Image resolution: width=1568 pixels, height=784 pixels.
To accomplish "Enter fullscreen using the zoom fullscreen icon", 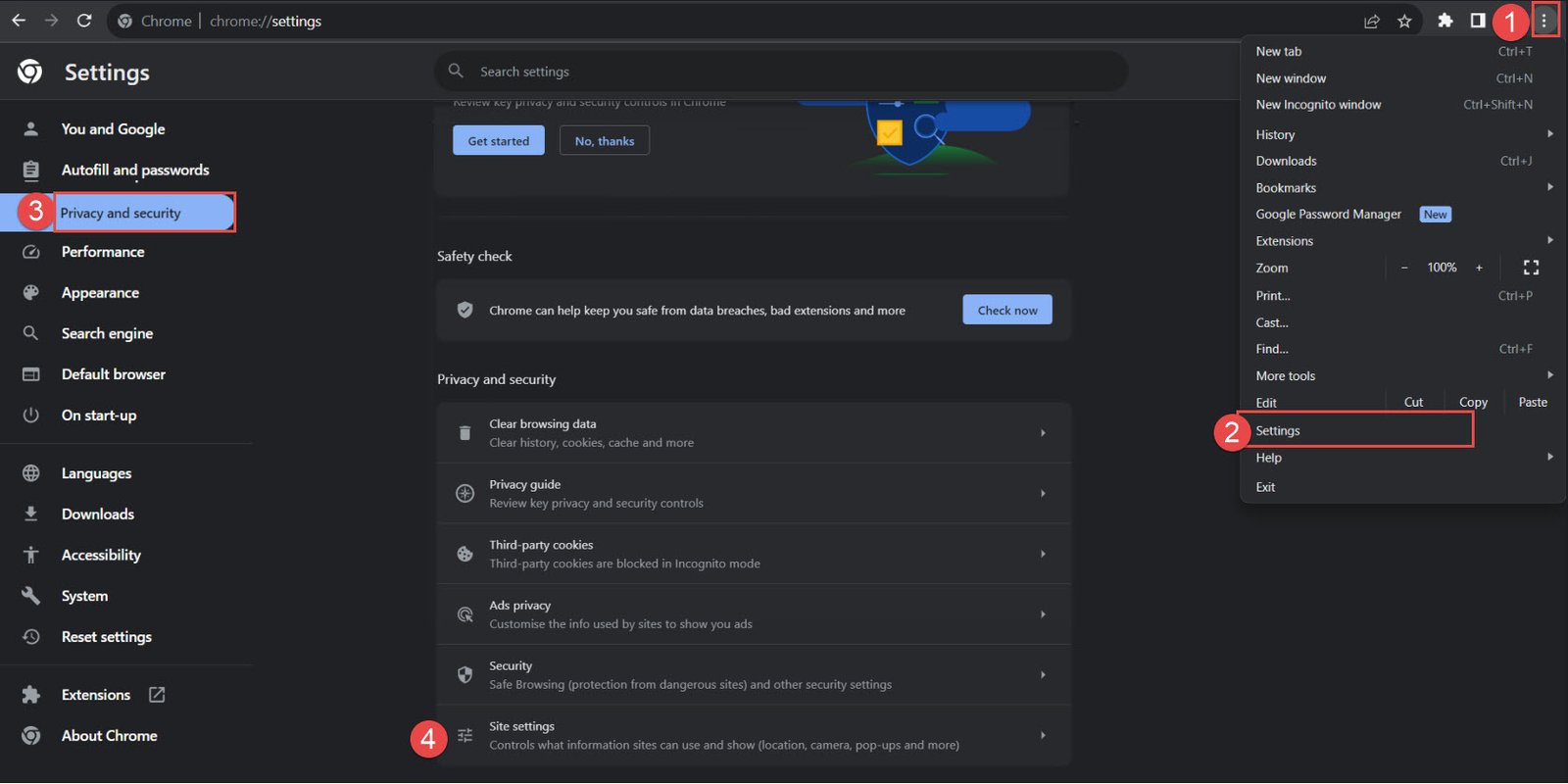I will [x=1531, y=268].
